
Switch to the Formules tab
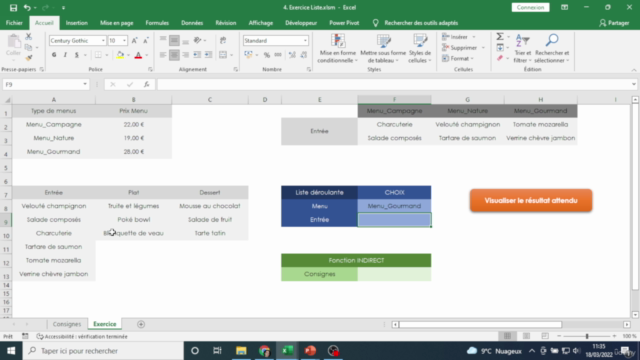(x=157, y=23)
